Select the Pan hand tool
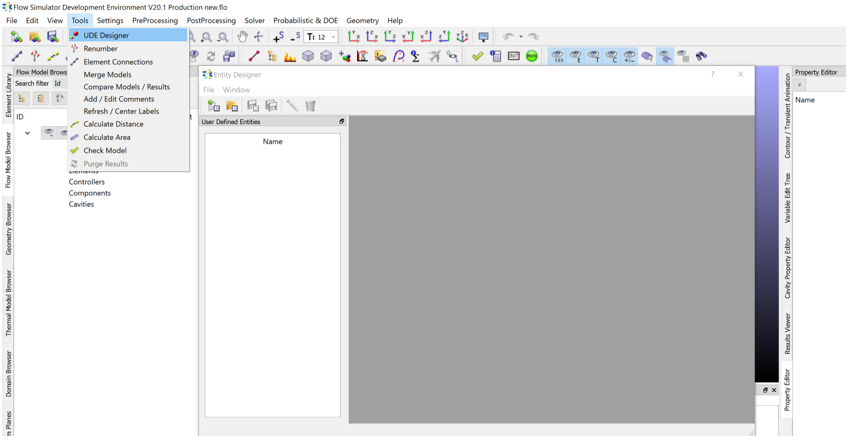This screenshot has height=447, width=848. click(x=242, y=37)
